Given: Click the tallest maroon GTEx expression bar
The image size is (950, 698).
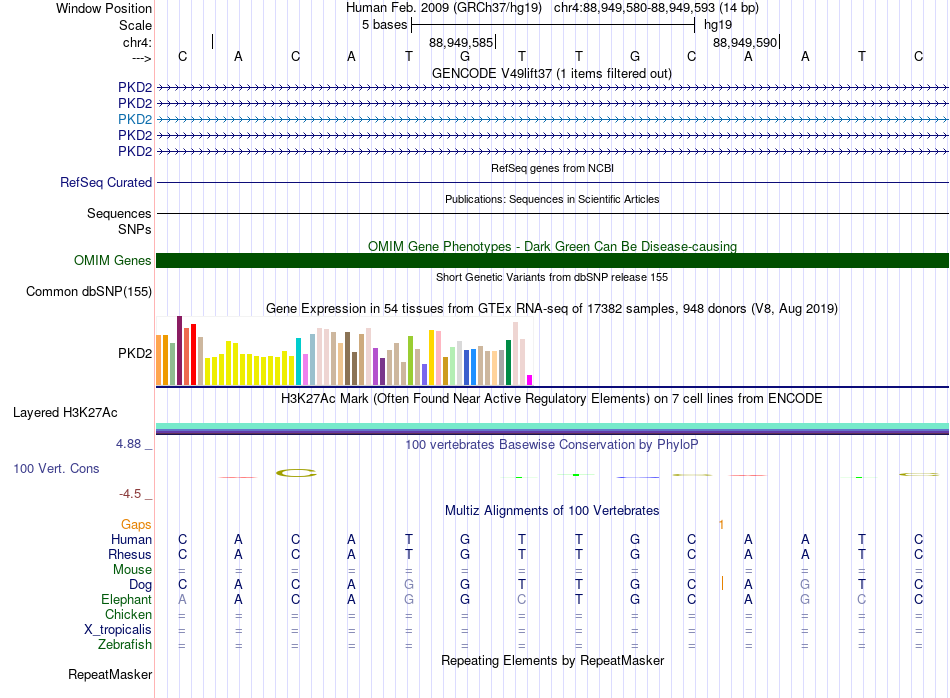Looking at the screenshot, I should point(179,350).
